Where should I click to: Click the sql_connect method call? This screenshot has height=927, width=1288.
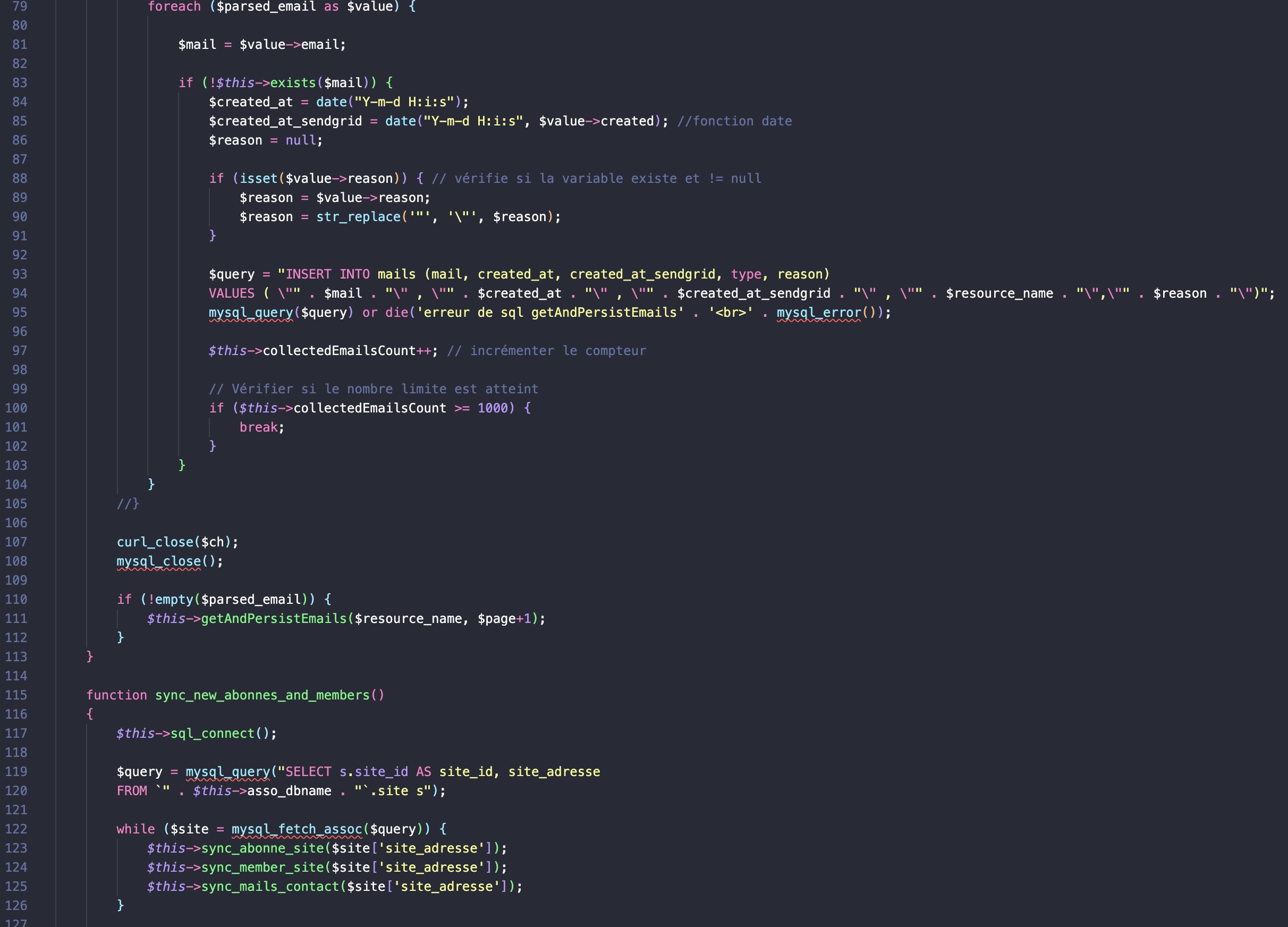coord(213,734)
